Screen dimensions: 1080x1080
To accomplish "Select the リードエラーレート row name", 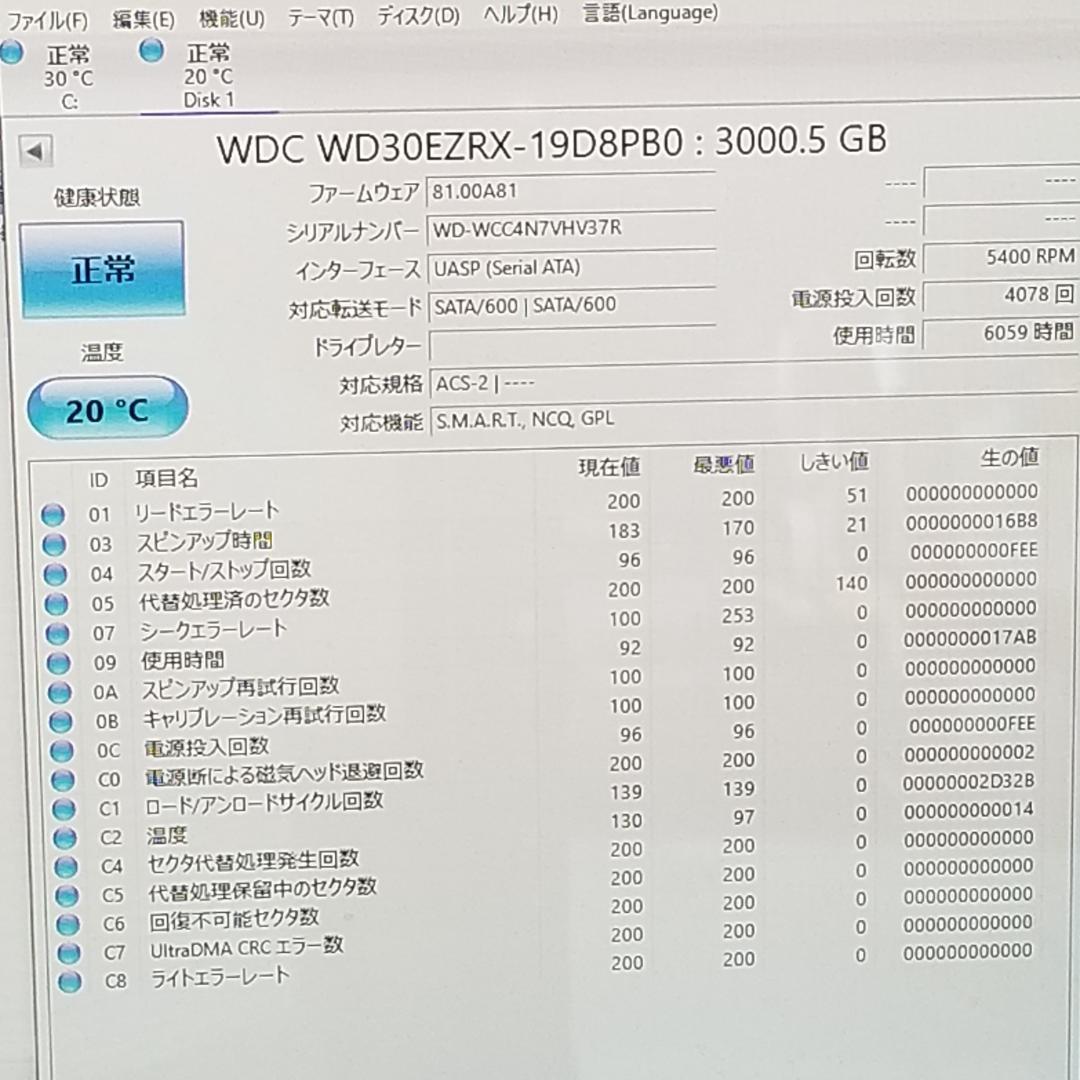I will (x=206, y=511).
